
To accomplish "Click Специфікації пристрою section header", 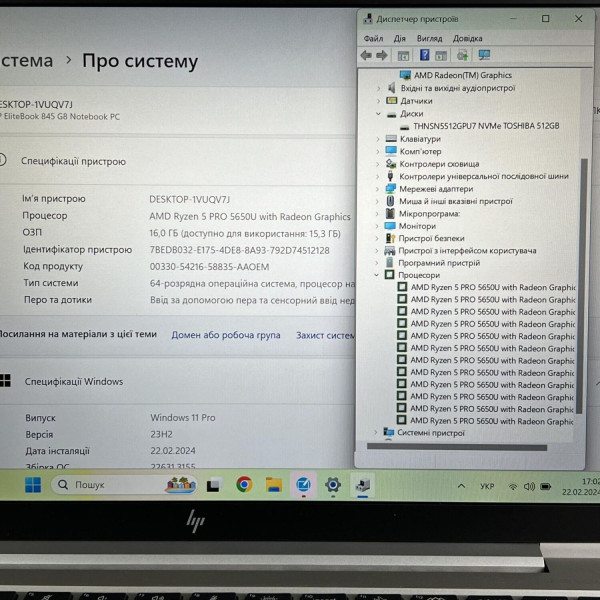I will tap(73, 161).
